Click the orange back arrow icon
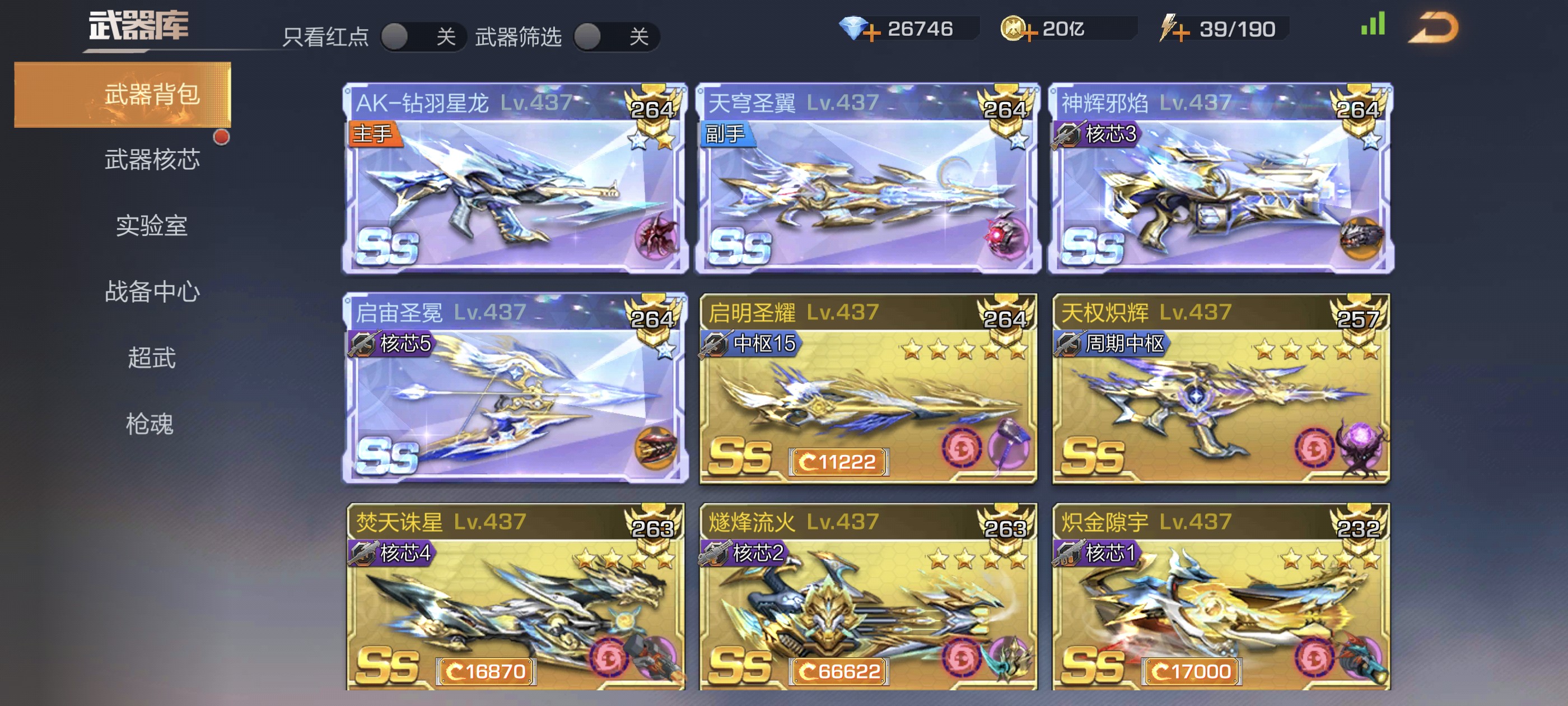This screenshot has height=706, width=1568. 1432,29
